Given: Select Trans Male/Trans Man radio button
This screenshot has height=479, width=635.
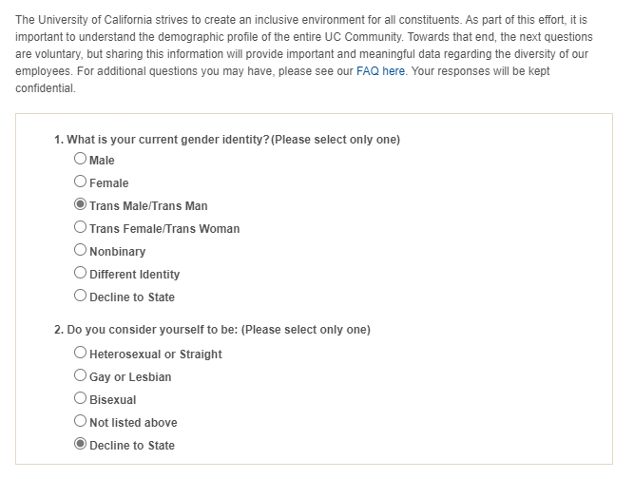Looking at the screenshot, I should click(80, 204).
